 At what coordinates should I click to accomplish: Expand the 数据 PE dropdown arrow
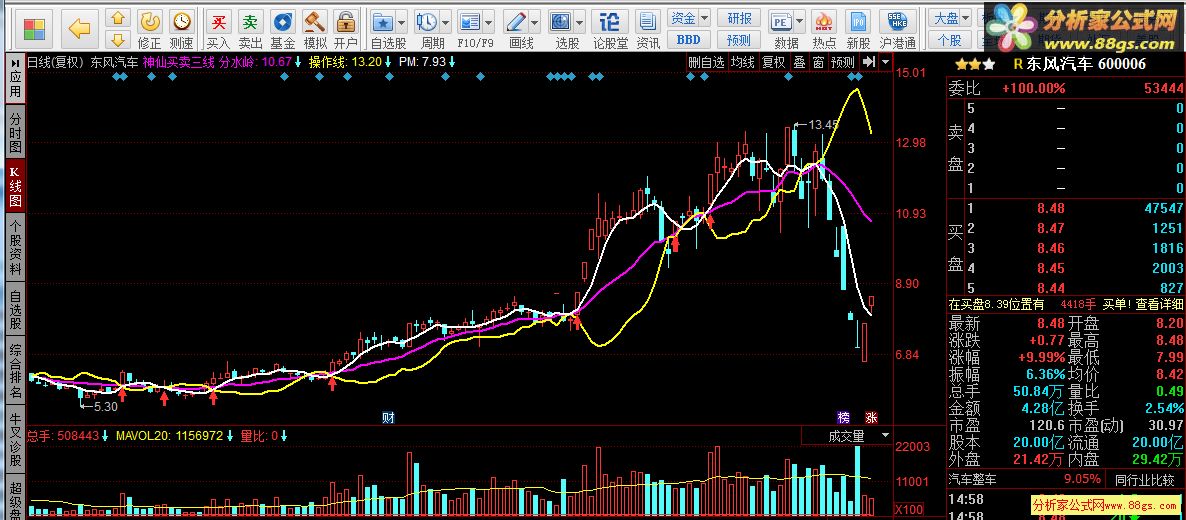click(798, 21)
